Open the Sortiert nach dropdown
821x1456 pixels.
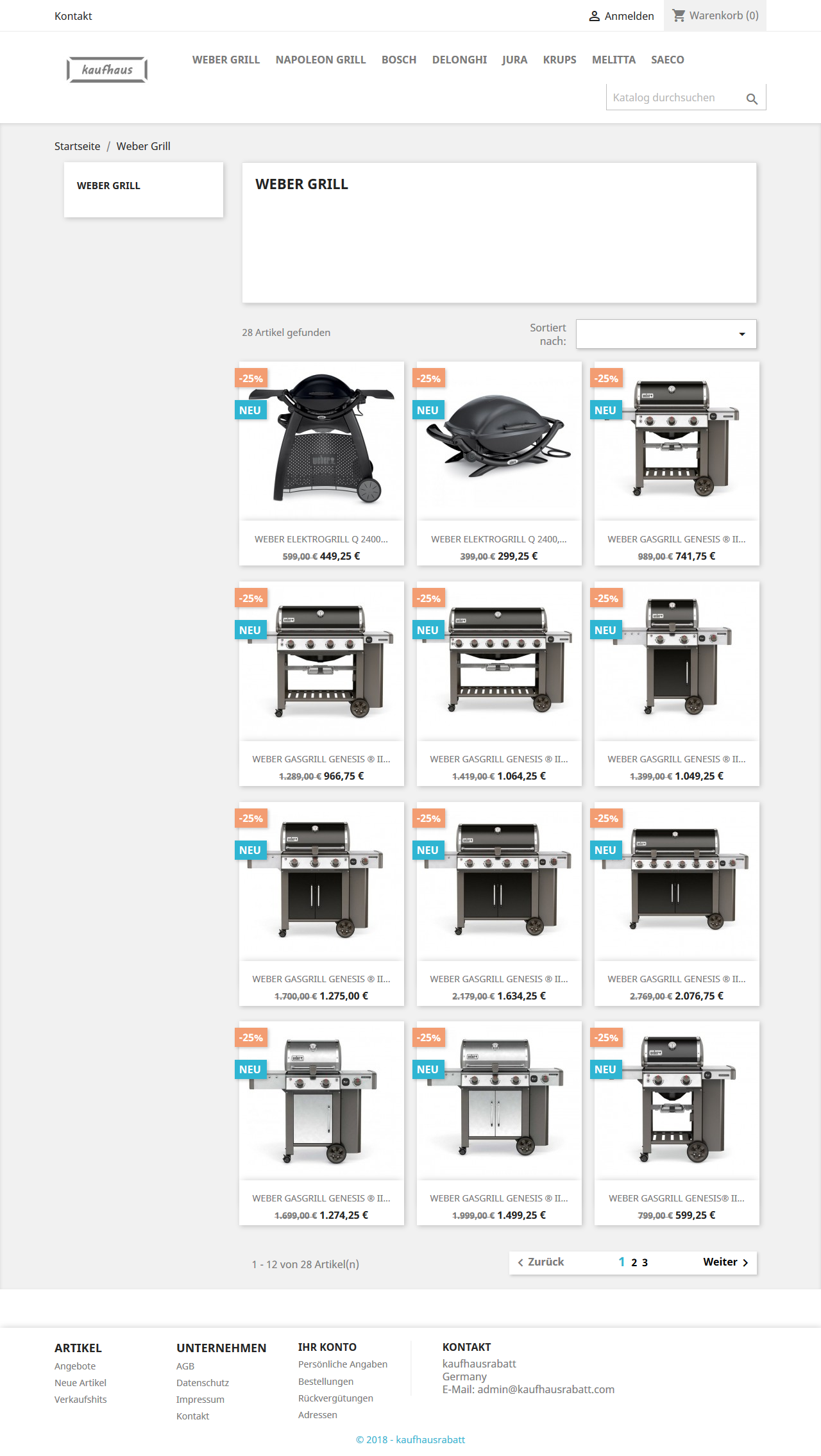666,334
